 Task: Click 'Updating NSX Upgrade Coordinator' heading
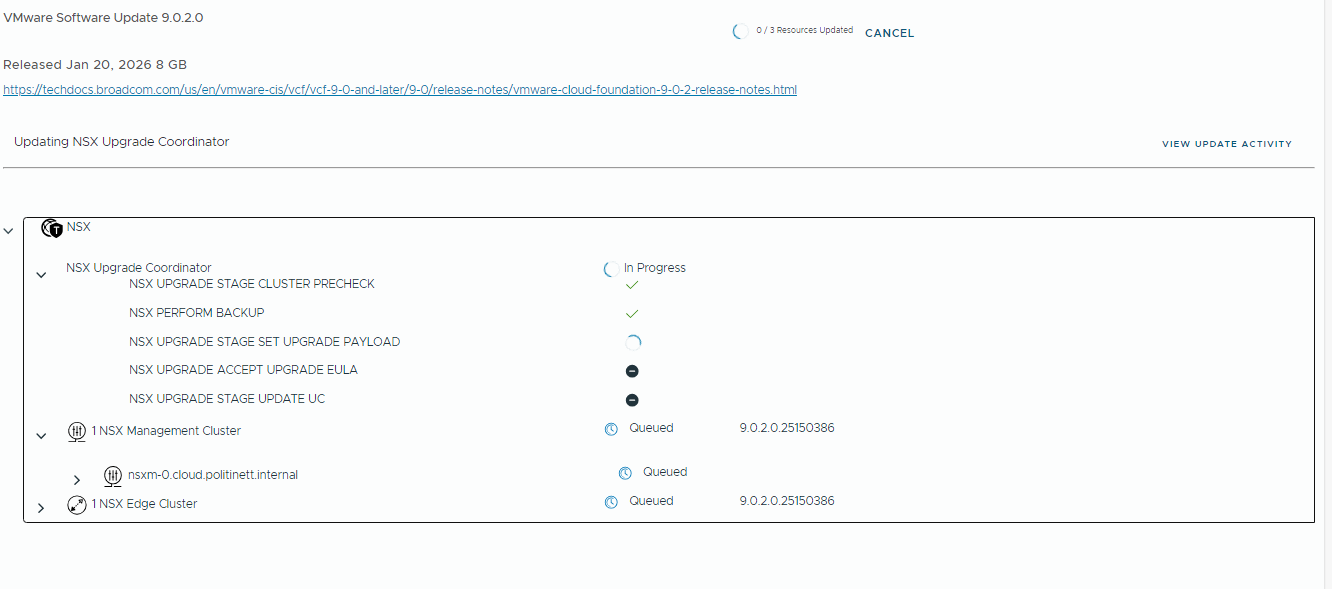point(122,142)
